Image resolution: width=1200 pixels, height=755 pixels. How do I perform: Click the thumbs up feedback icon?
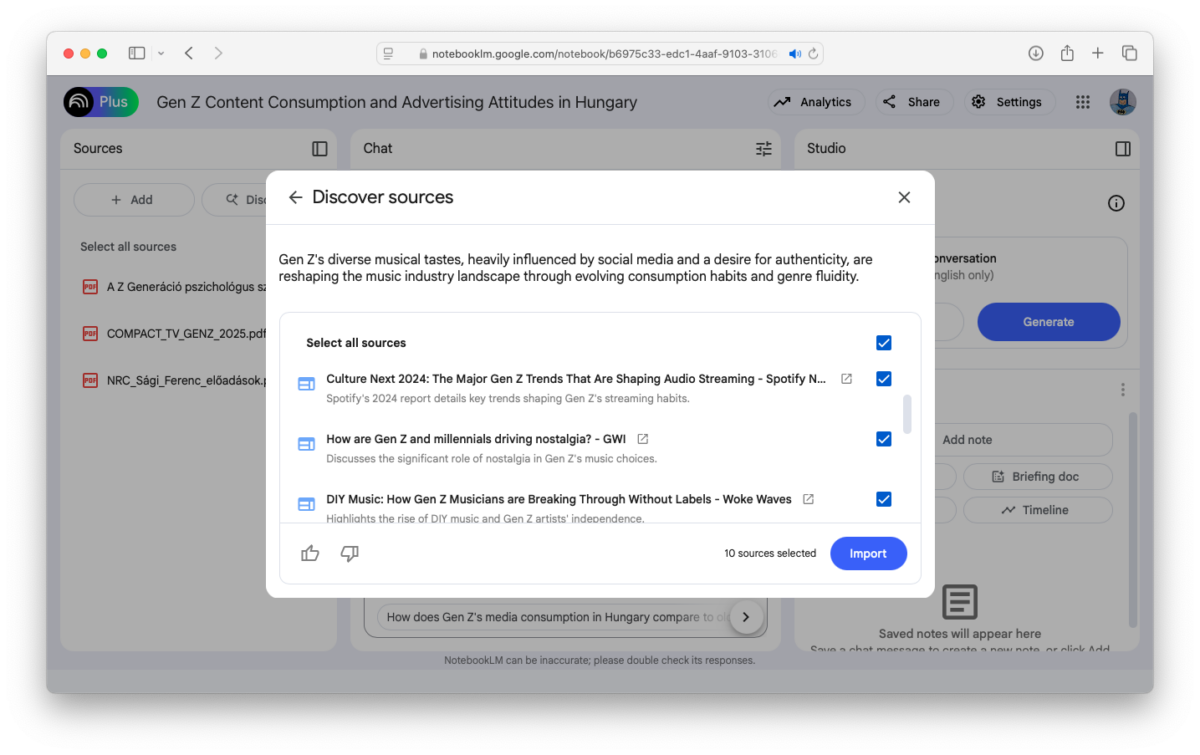310,553
